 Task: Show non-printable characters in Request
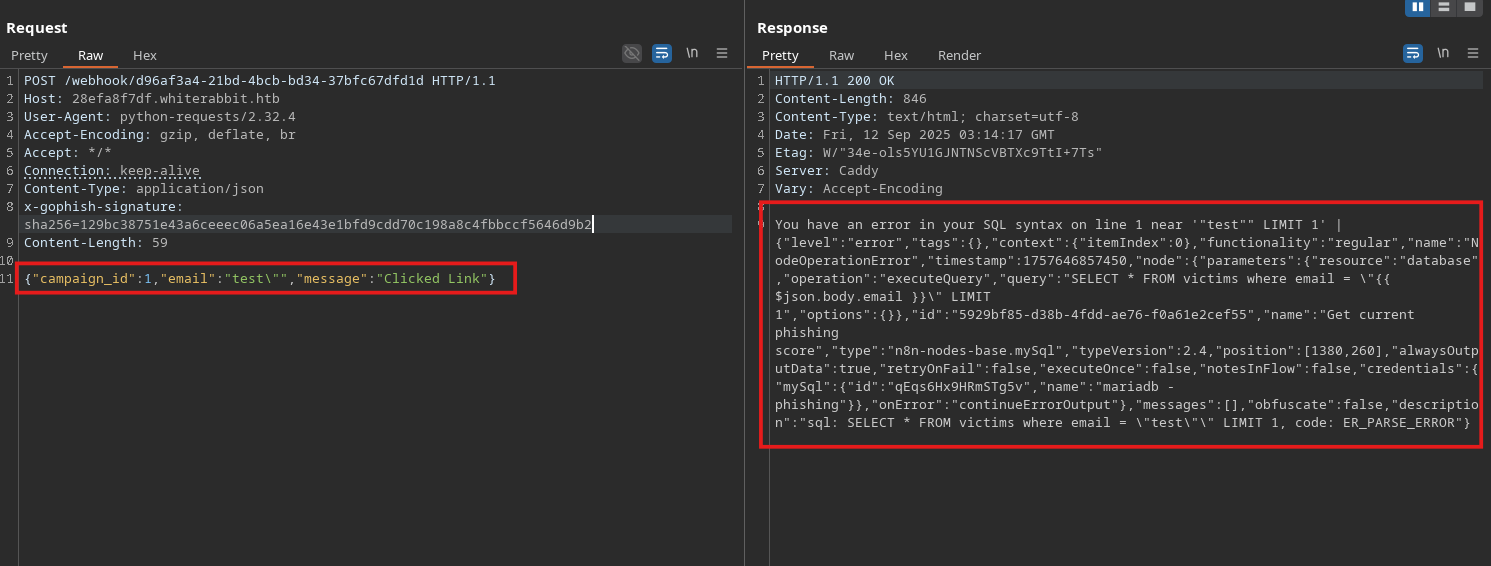pos(692,54)
